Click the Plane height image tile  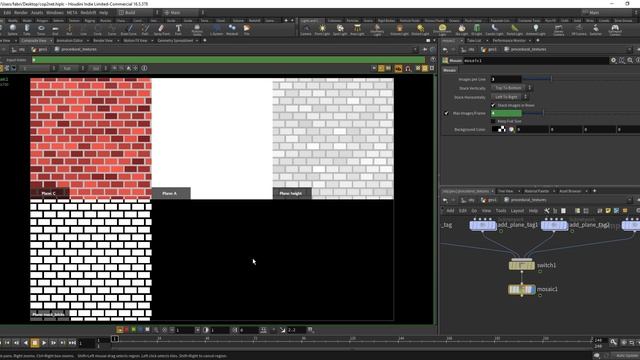(333, 139)
